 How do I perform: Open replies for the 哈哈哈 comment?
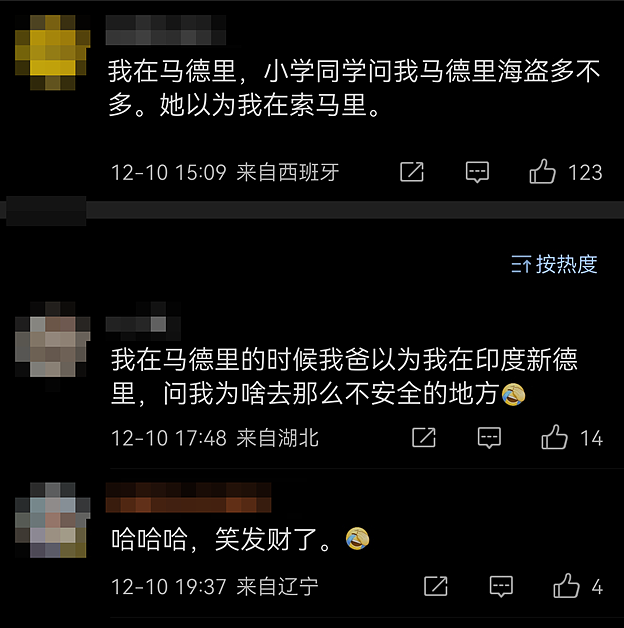tap(501, 586)
